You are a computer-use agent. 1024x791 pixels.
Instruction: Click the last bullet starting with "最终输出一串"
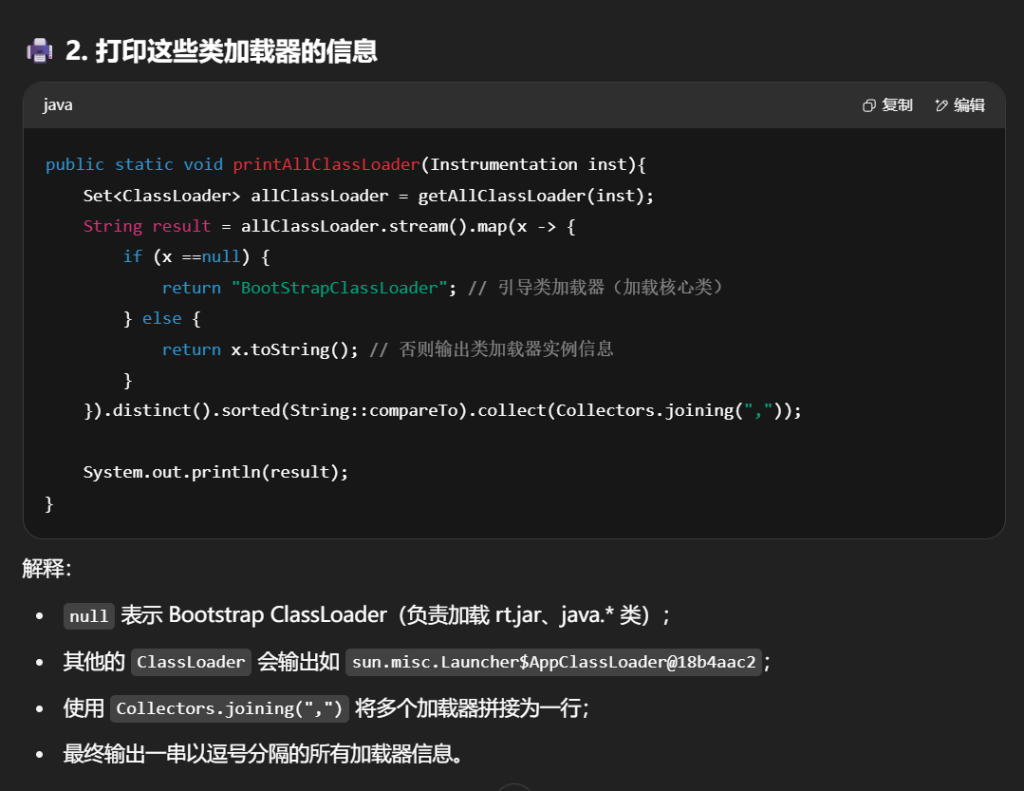(263, 754)
